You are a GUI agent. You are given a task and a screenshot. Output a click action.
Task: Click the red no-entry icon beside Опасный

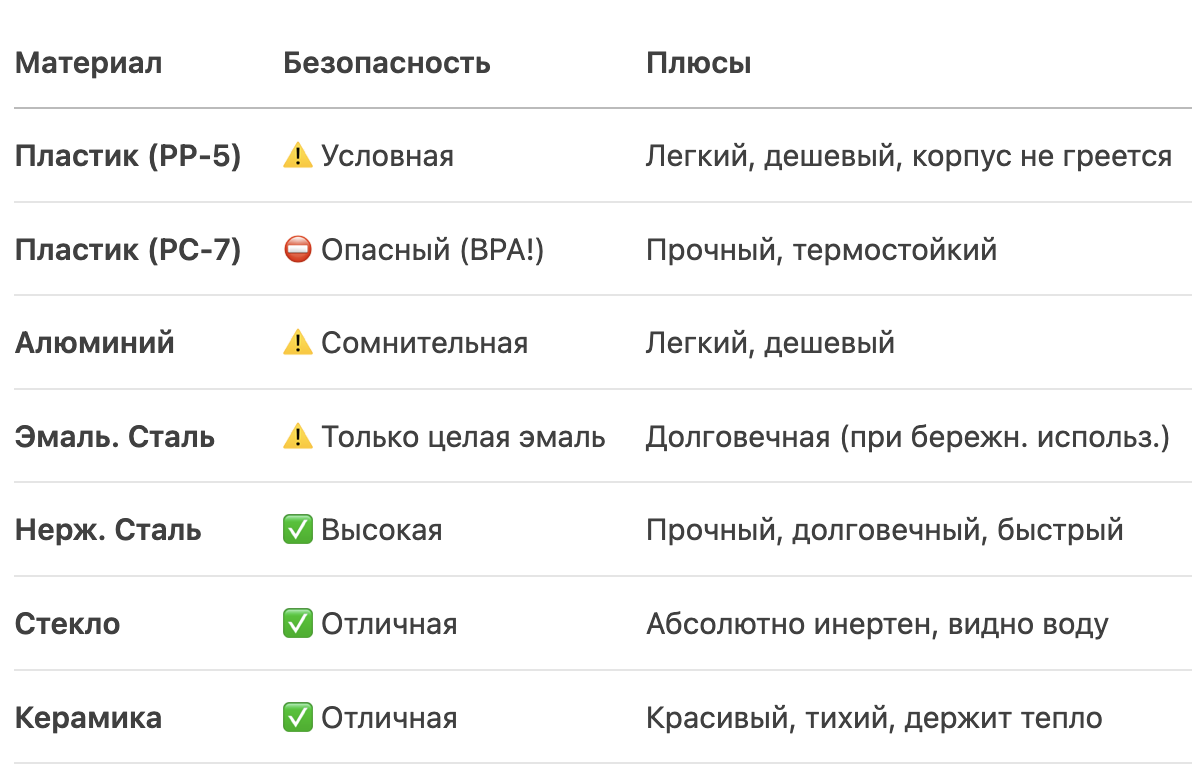(297, 249)
